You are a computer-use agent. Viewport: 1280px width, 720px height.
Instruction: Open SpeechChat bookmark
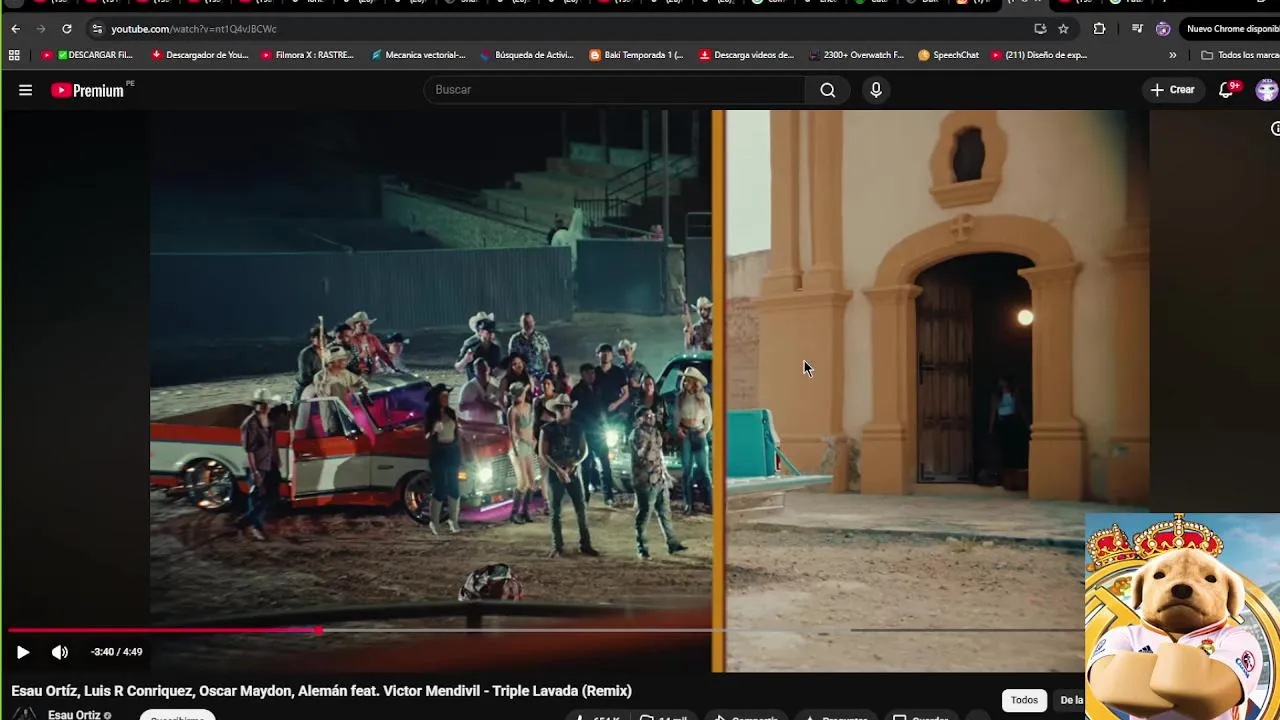pos(948,55)
